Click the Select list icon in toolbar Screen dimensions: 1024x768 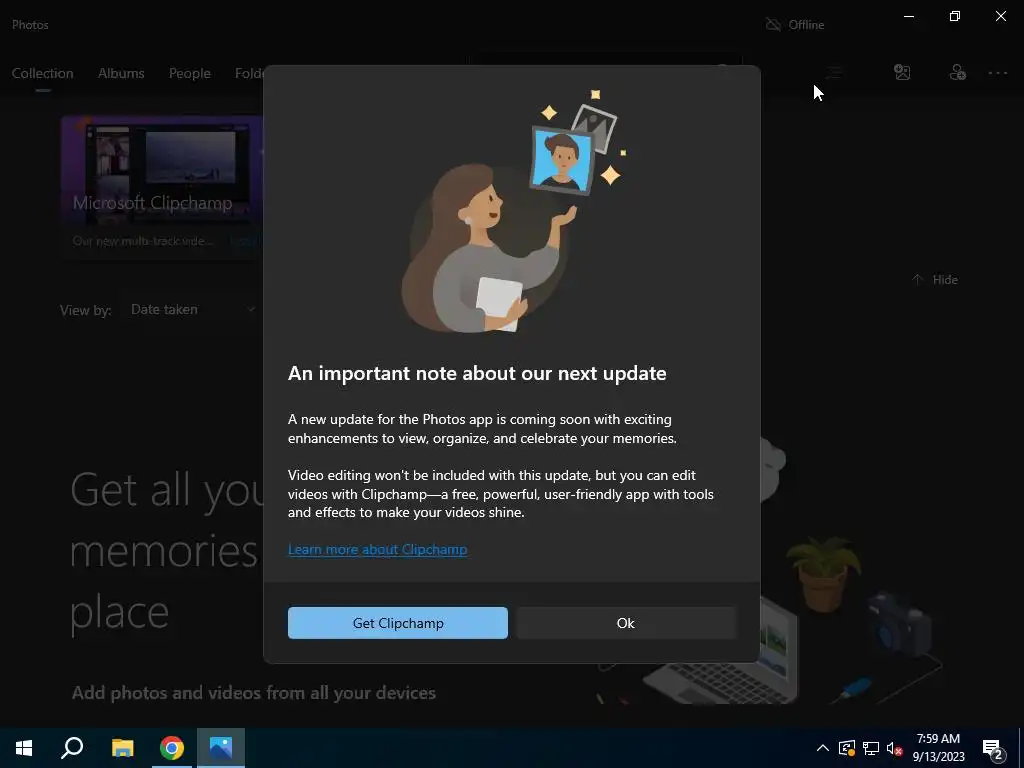(835, 72)
